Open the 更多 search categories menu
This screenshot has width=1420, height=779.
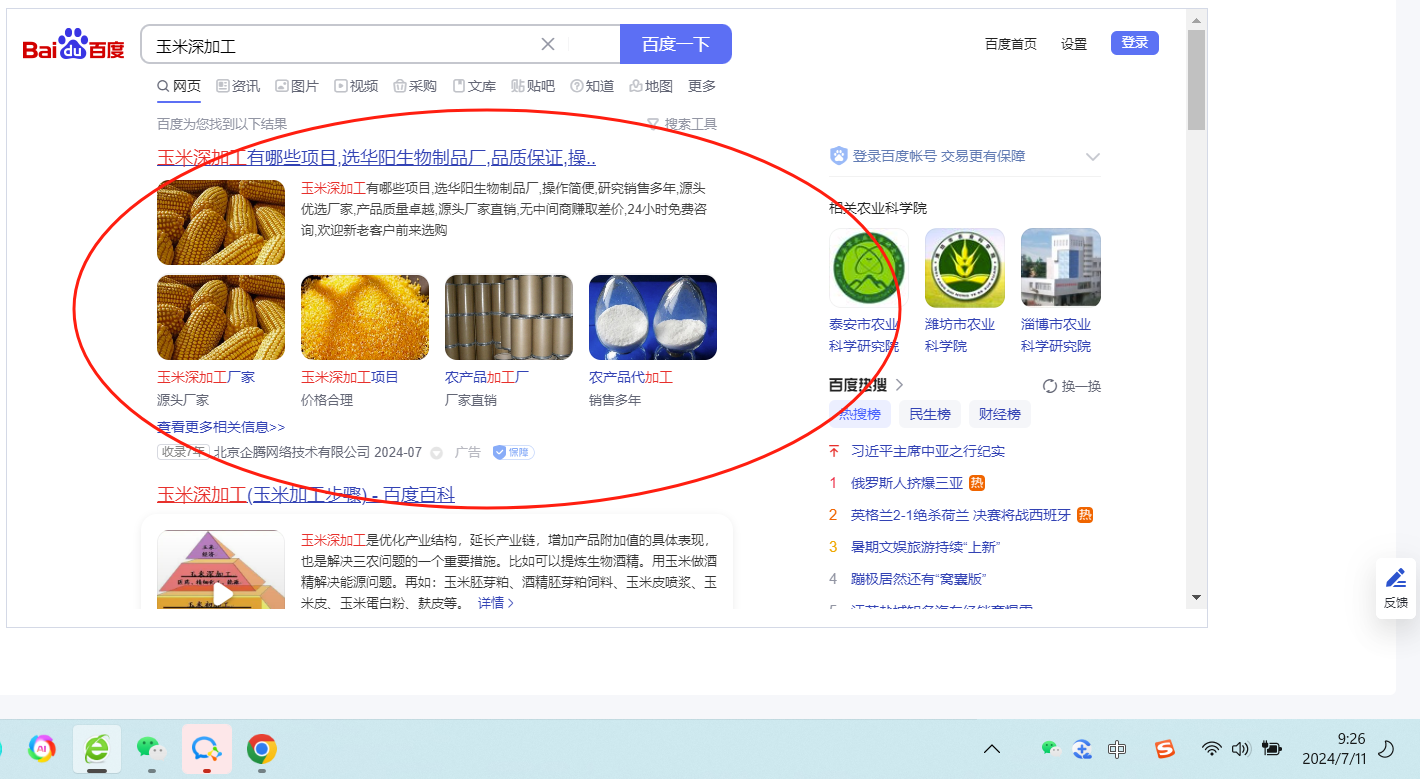[702, 86]
